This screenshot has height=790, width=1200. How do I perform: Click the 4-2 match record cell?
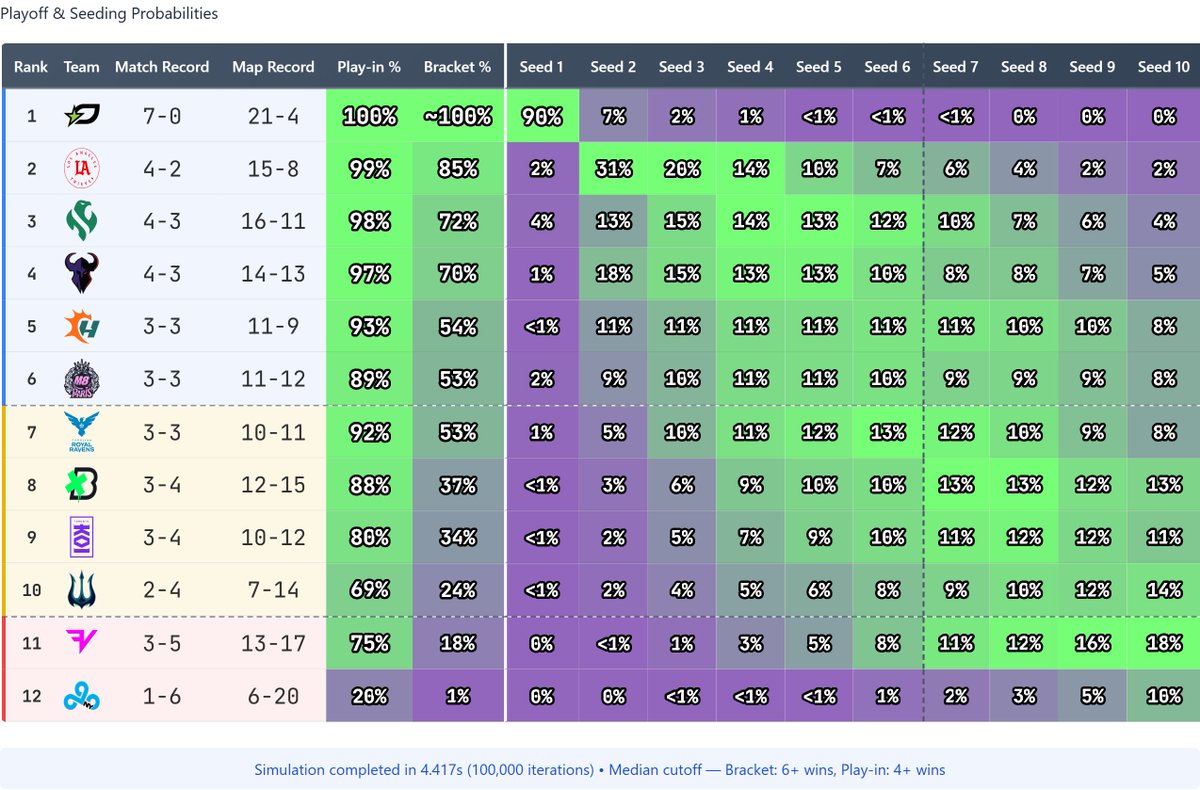click(162, 168)
